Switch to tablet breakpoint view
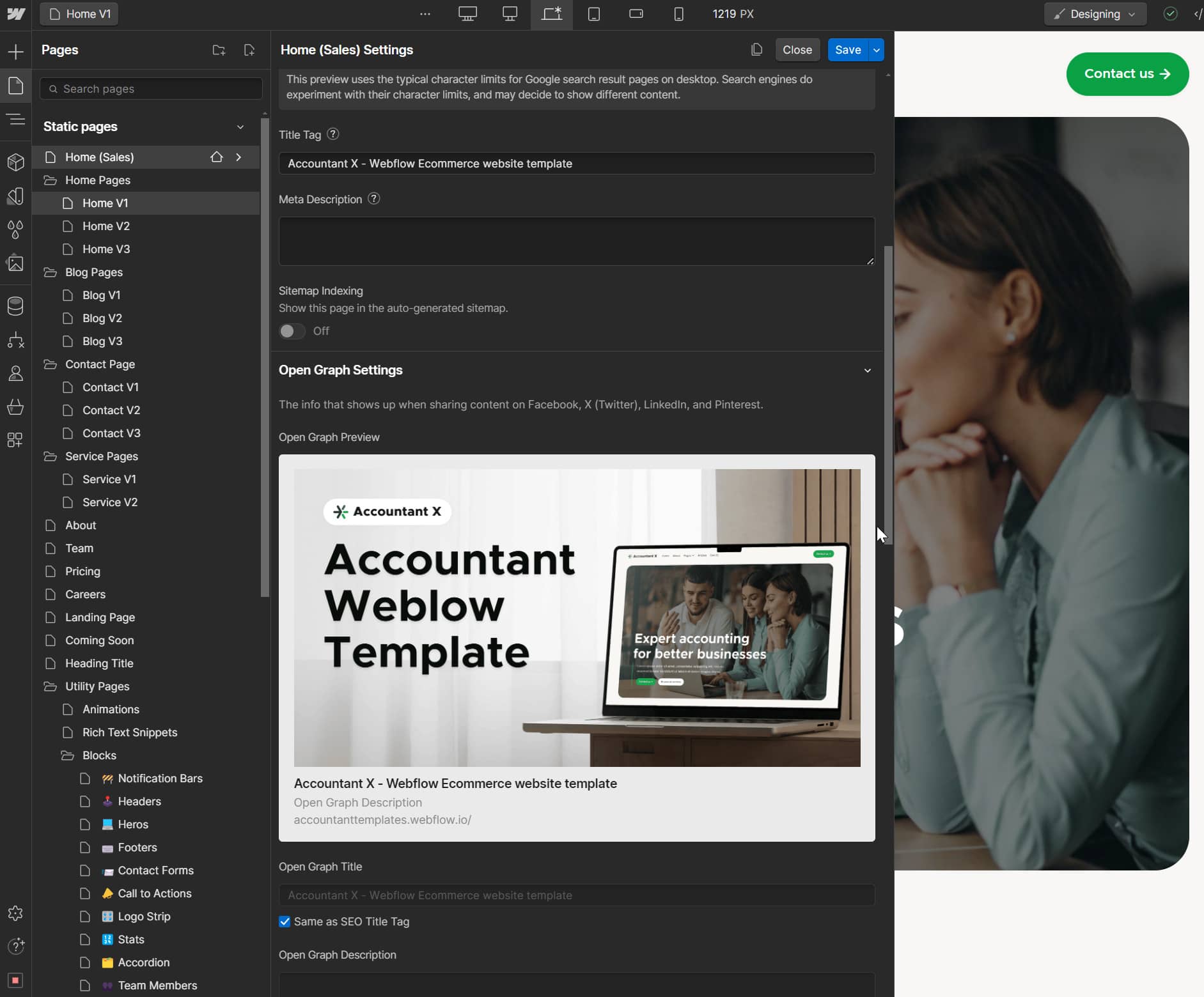 tap(595, 13)
